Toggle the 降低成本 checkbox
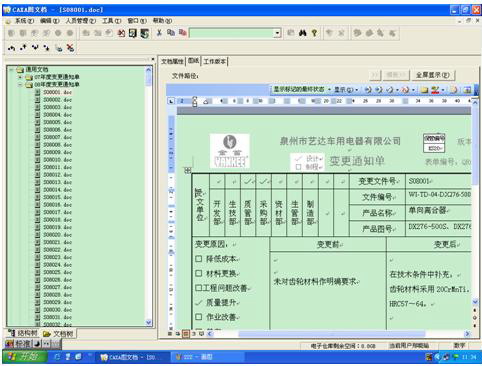 click(199, 259)
